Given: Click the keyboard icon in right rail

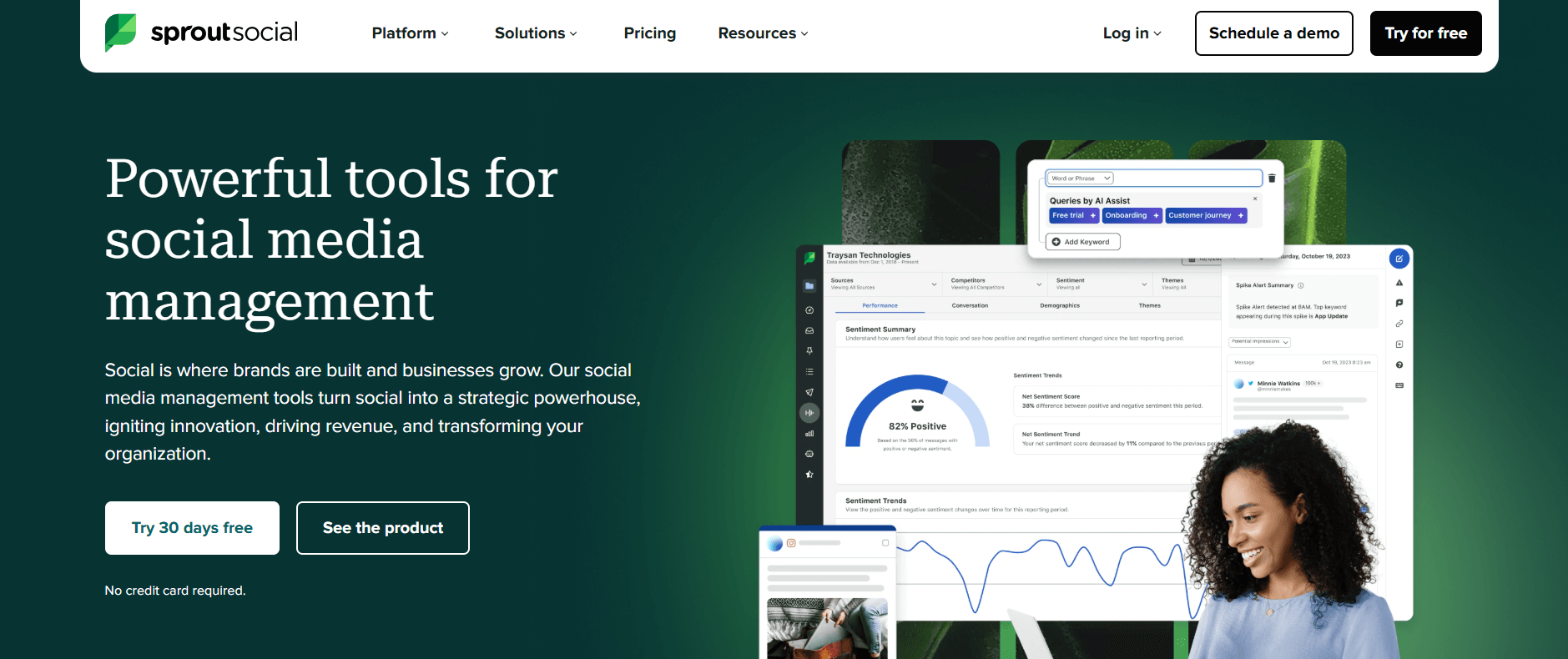Looking at the screenshot, I should [1399, 385].
